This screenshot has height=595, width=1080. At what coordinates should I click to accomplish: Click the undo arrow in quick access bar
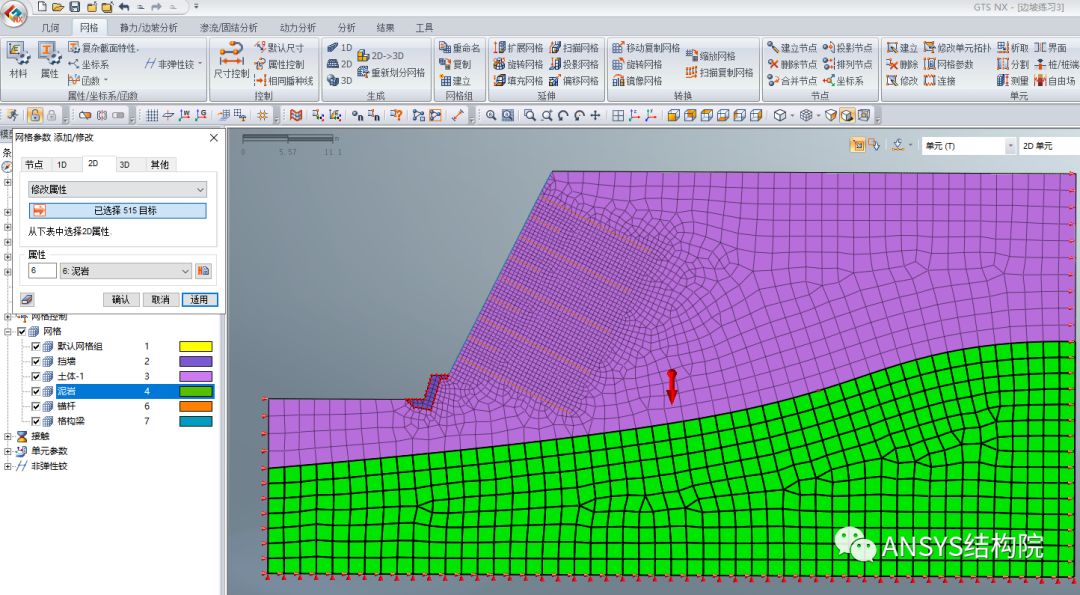point(124,7)
